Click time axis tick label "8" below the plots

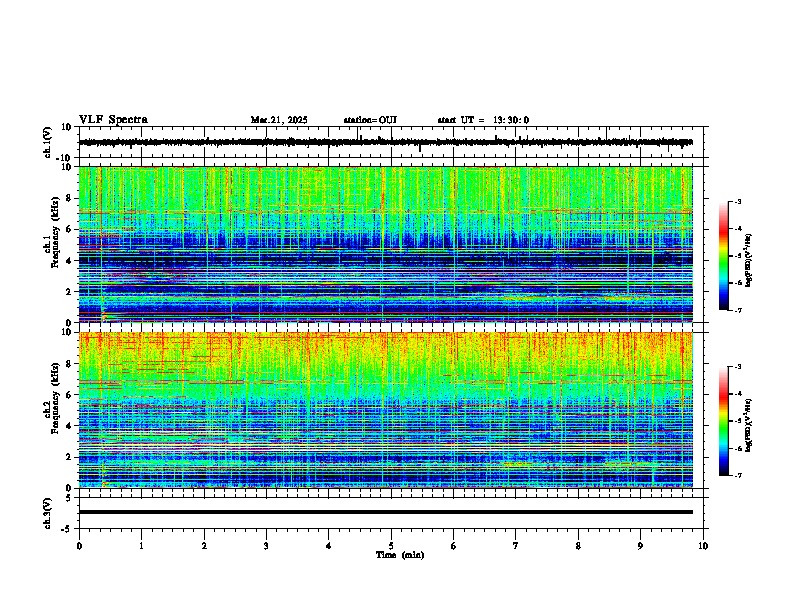pos(578,546)
